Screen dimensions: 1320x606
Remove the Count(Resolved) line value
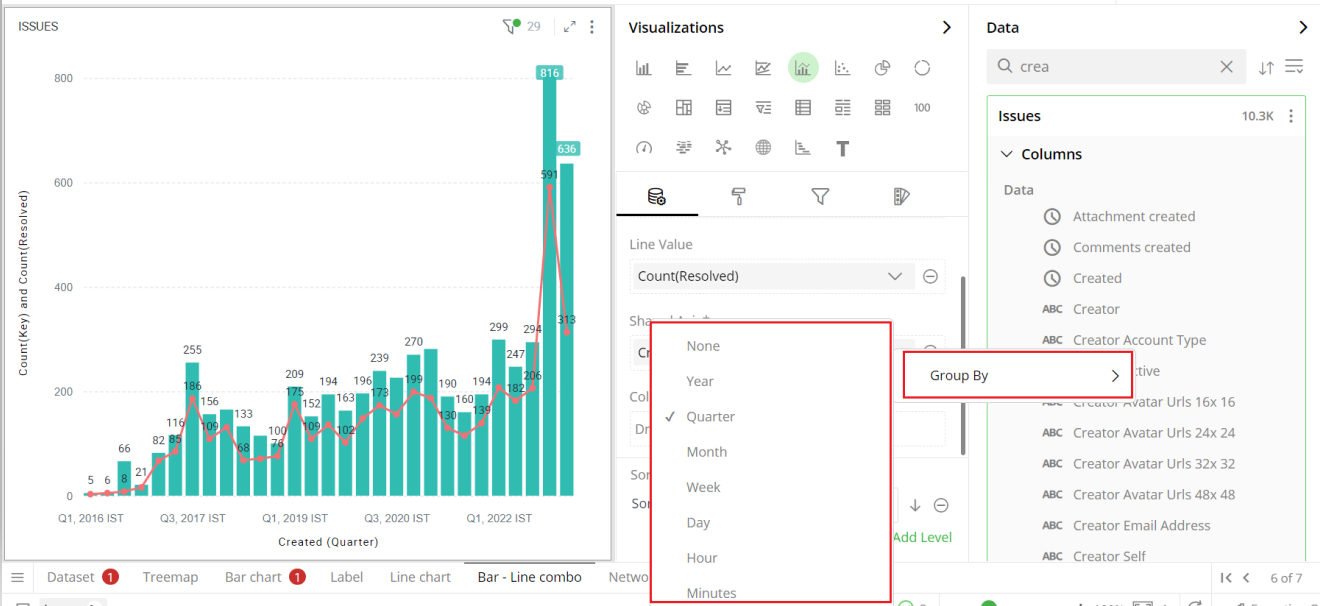point(930,276)
